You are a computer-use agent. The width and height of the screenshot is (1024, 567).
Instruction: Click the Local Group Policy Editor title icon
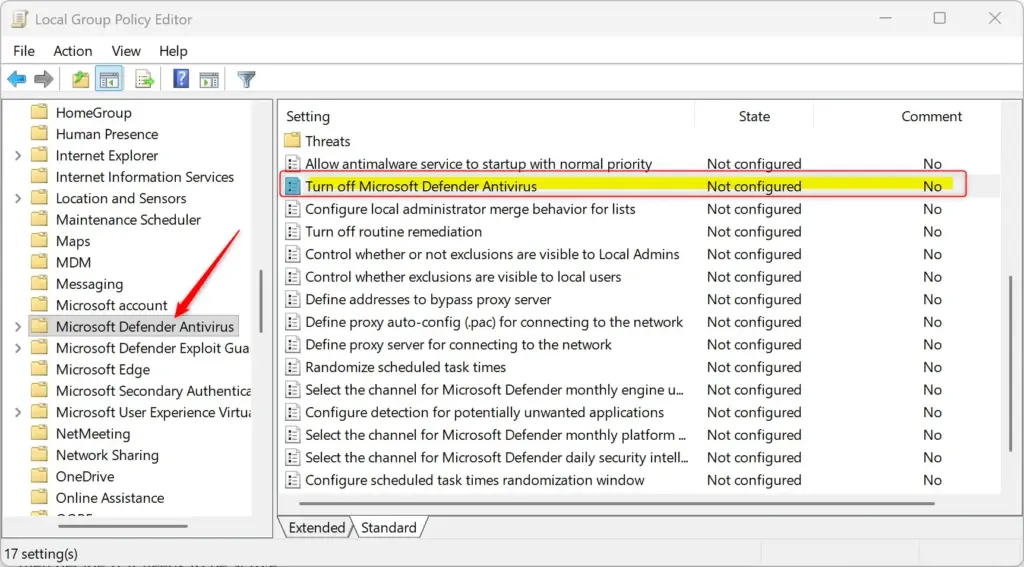[18, 19]
